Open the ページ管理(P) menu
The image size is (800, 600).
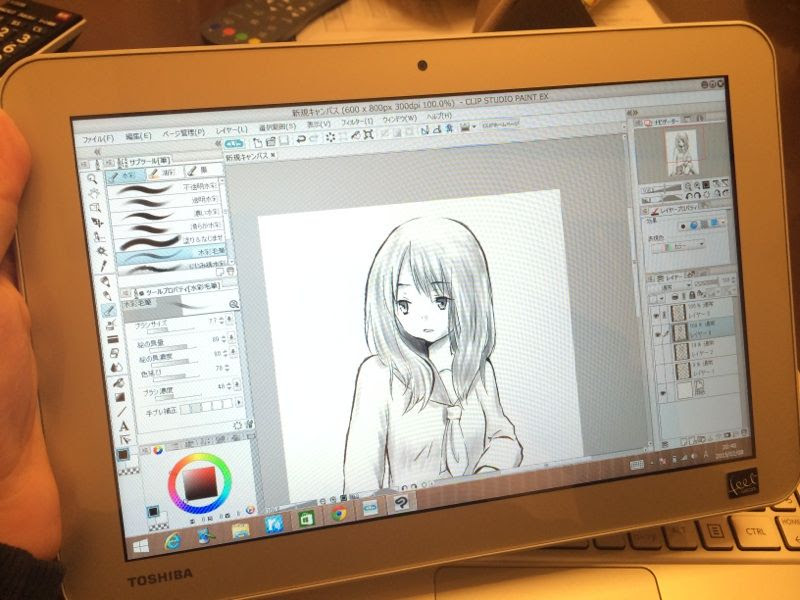[184, 133]
